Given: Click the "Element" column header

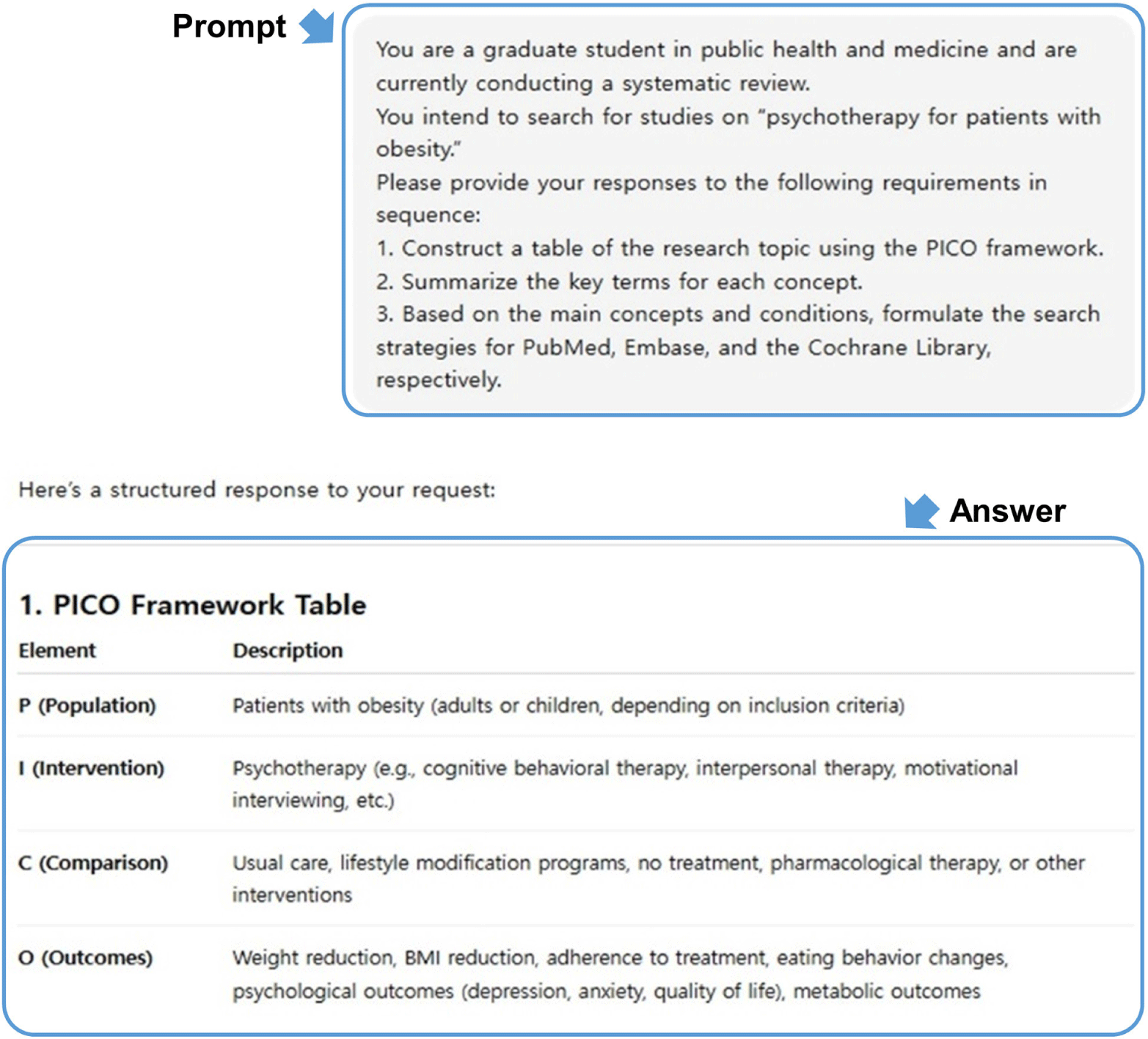Looking at the screenshot, I should tap(57, 650).
